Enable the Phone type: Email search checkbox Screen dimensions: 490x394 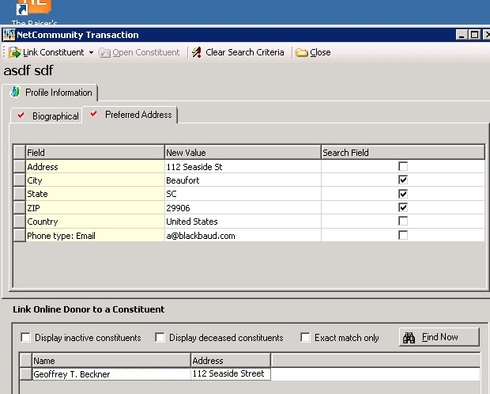coord(403,235)
